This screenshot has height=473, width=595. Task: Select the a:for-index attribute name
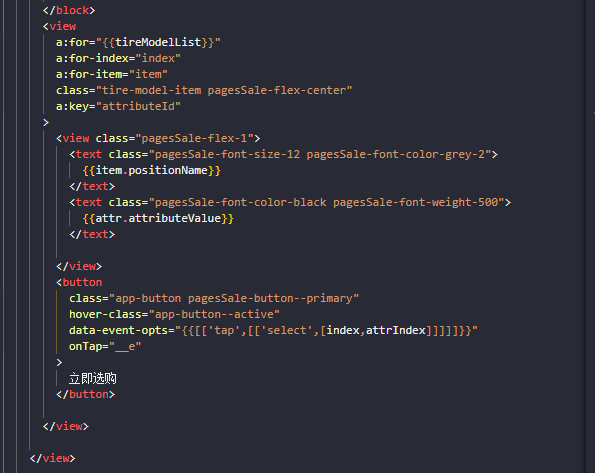tap(92, 58)
